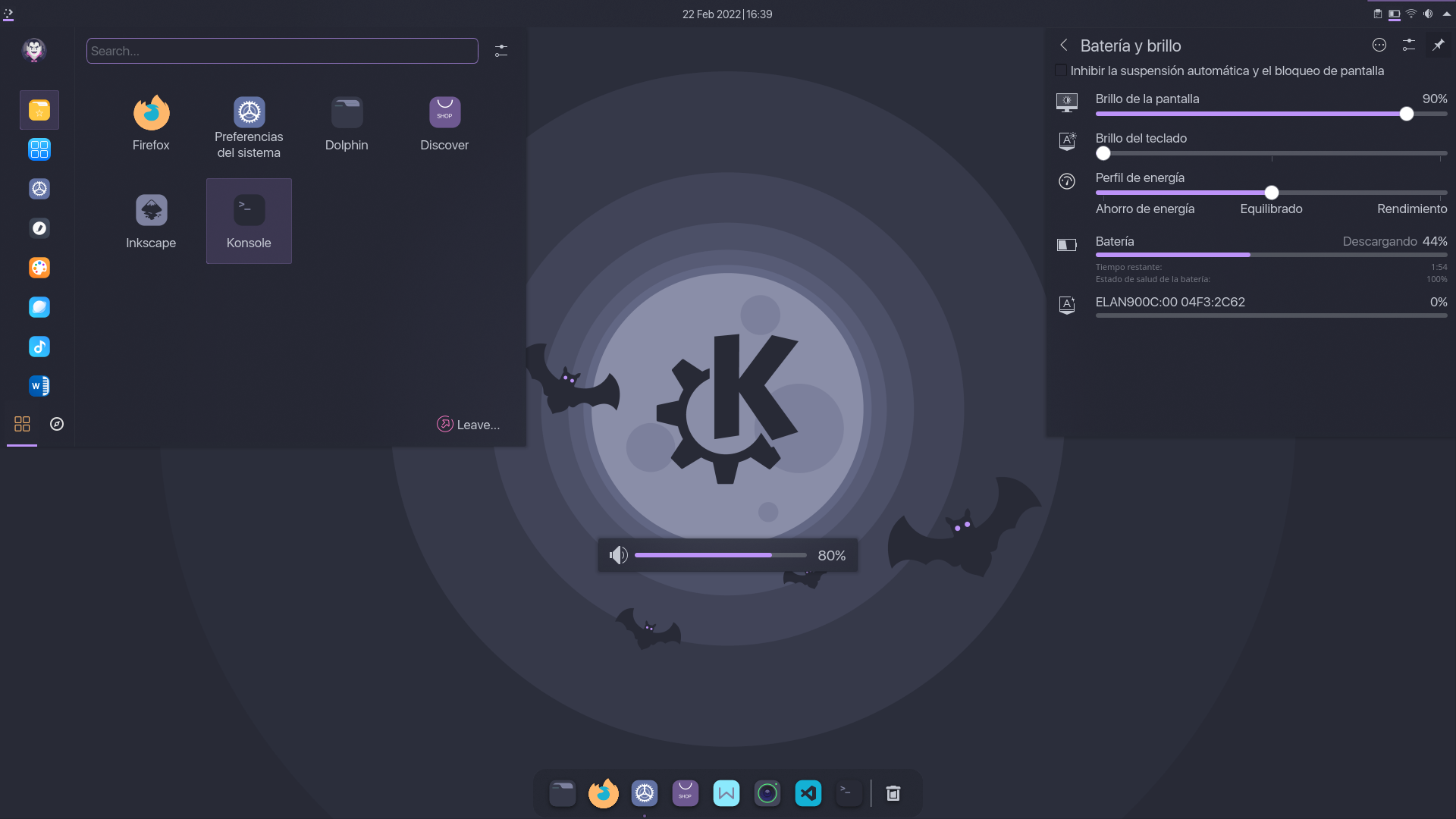
Task: Select the Favorites star-folder category in launcher sidebar
Action: 39,110
